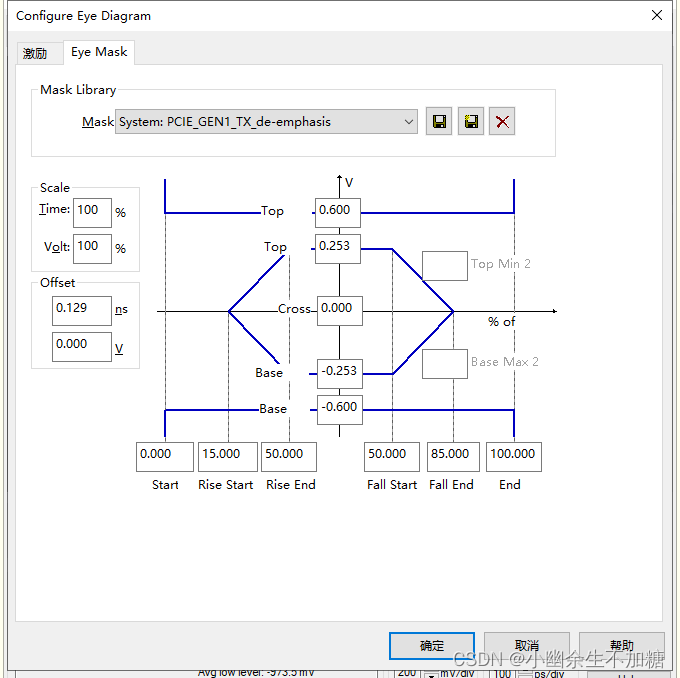The width and height of the screenshot is (680, 678).
Task: Edit the 0.000 V offset field
Action: 82,347
